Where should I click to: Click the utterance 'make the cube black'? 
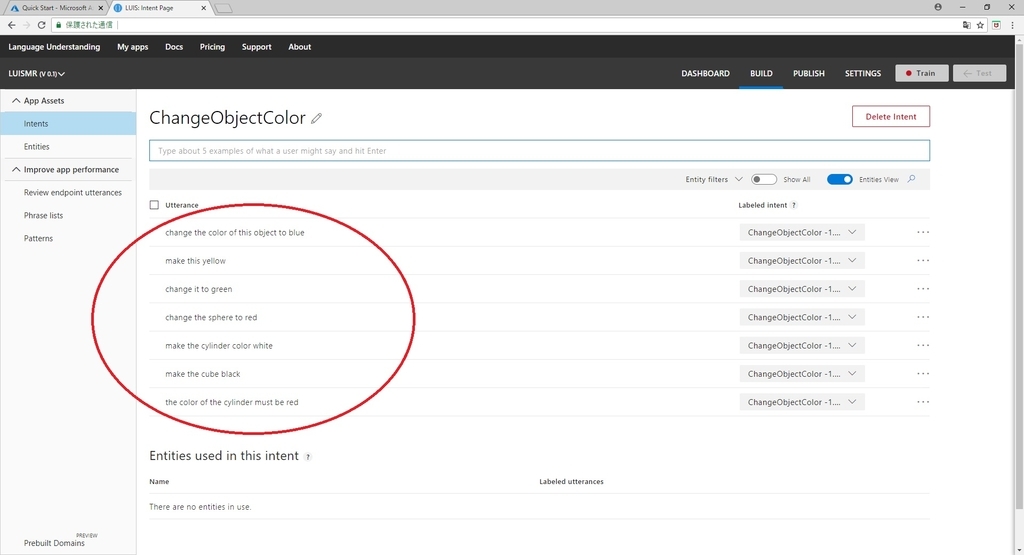(202, 374)
